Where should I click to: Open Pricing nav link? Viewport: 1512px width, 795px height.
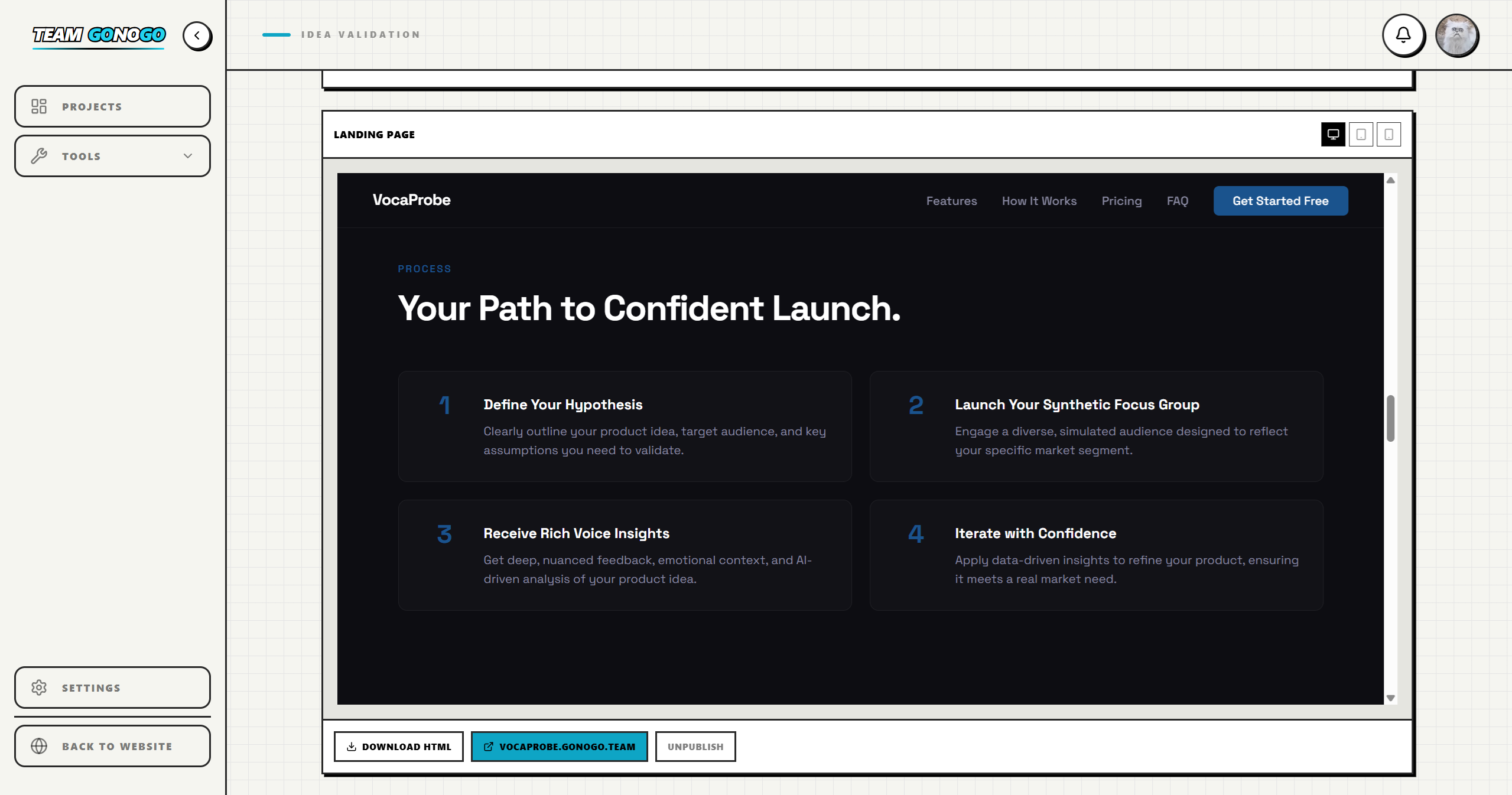point(1121,201)
